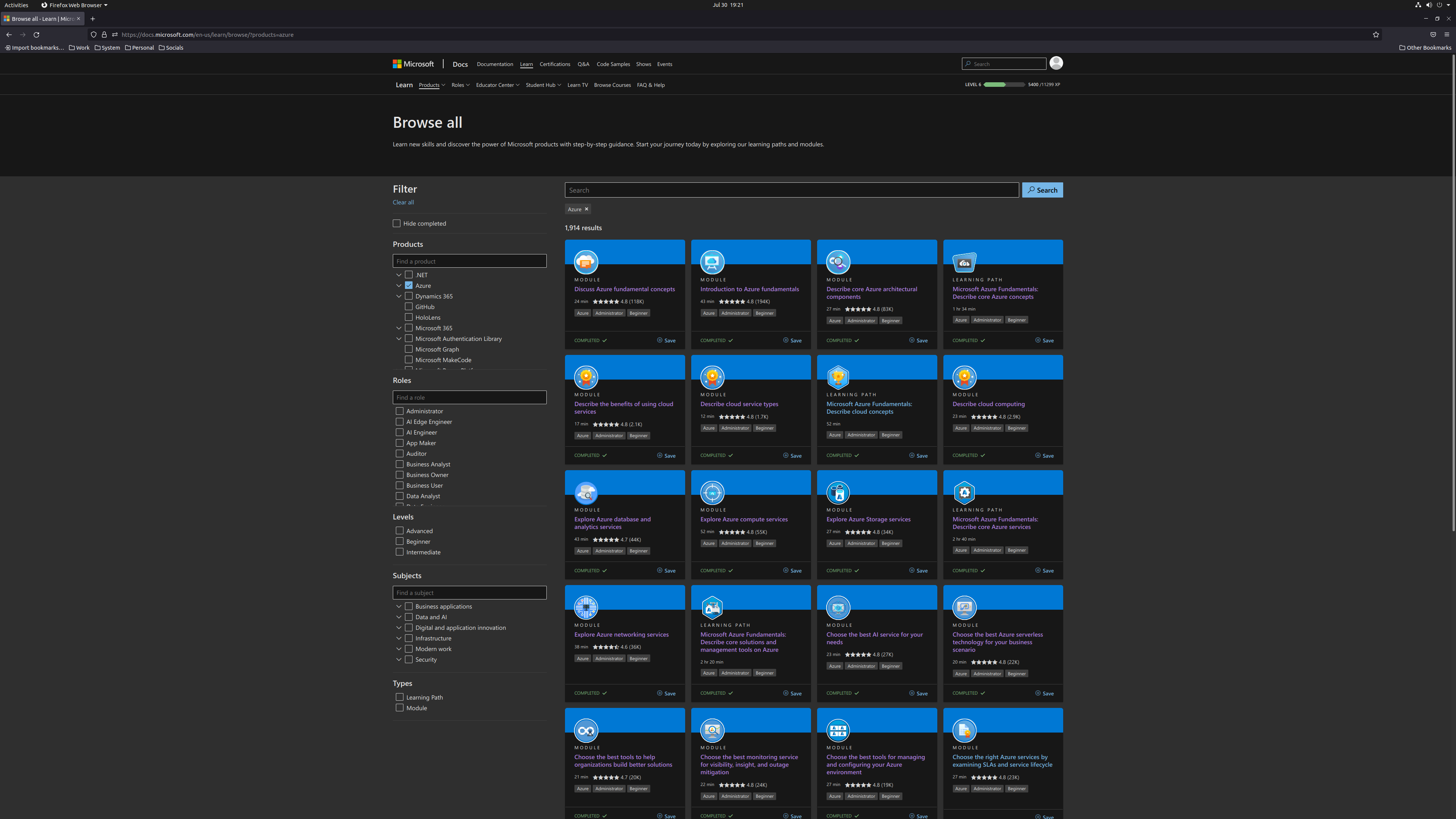
Task: Open the Events nav item
Action: click(x=665, y=64)
